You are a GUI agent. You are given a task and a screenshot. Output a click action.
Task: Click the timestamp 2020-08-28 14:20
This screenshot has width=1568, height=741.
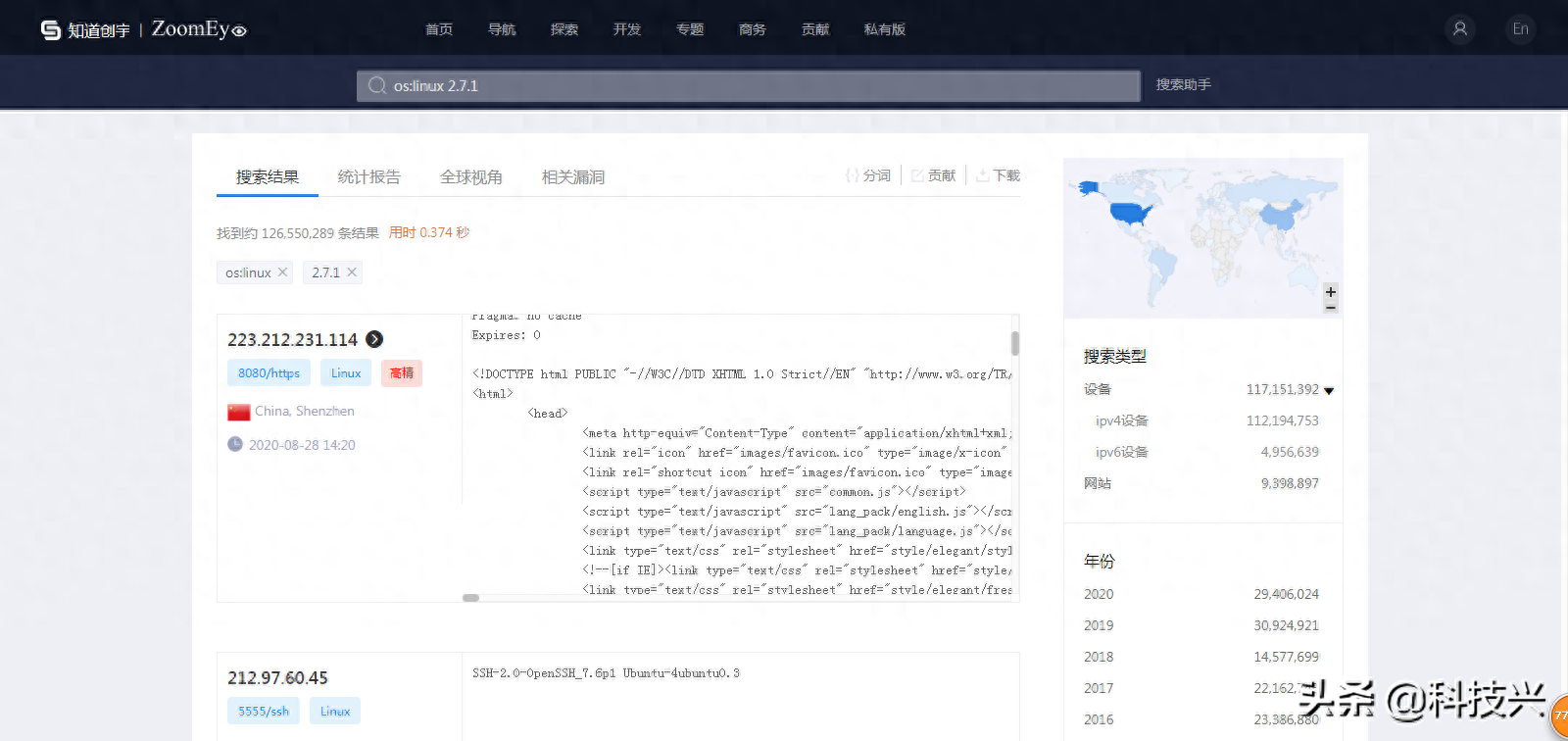click(302, 445)
